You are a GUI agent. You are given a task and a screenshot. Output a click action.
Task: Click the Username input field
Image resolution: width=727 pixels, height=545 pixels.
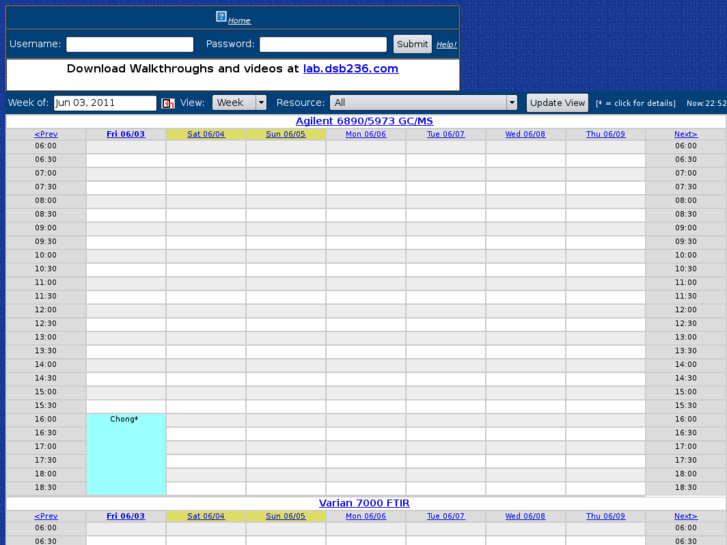[130, 44]
